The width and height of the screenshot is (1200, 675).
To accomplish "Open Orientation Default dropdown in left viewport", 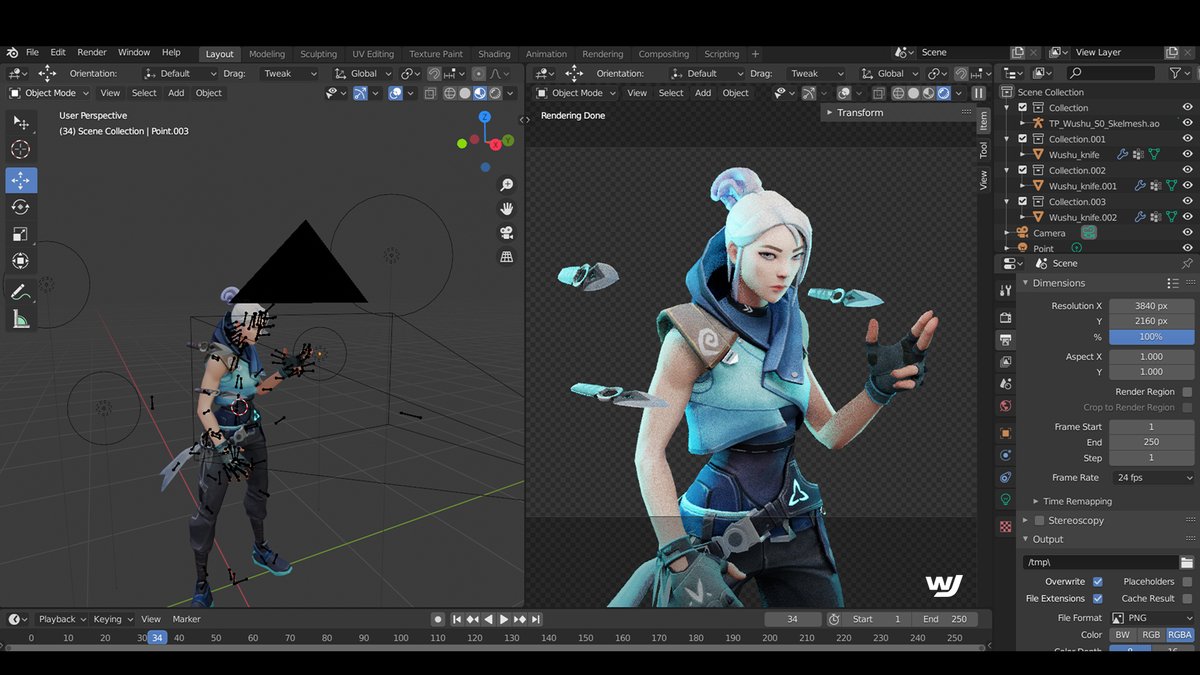I will tap(180, 73).
